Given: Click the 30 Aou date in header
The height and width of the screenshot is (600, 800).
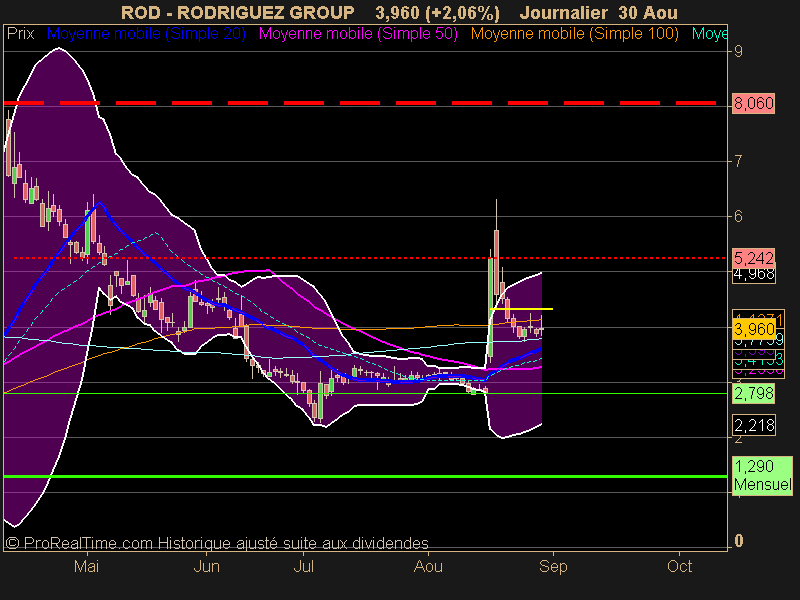Looking at the screenshot, I should pyautogui.click(x=648, y=12).
